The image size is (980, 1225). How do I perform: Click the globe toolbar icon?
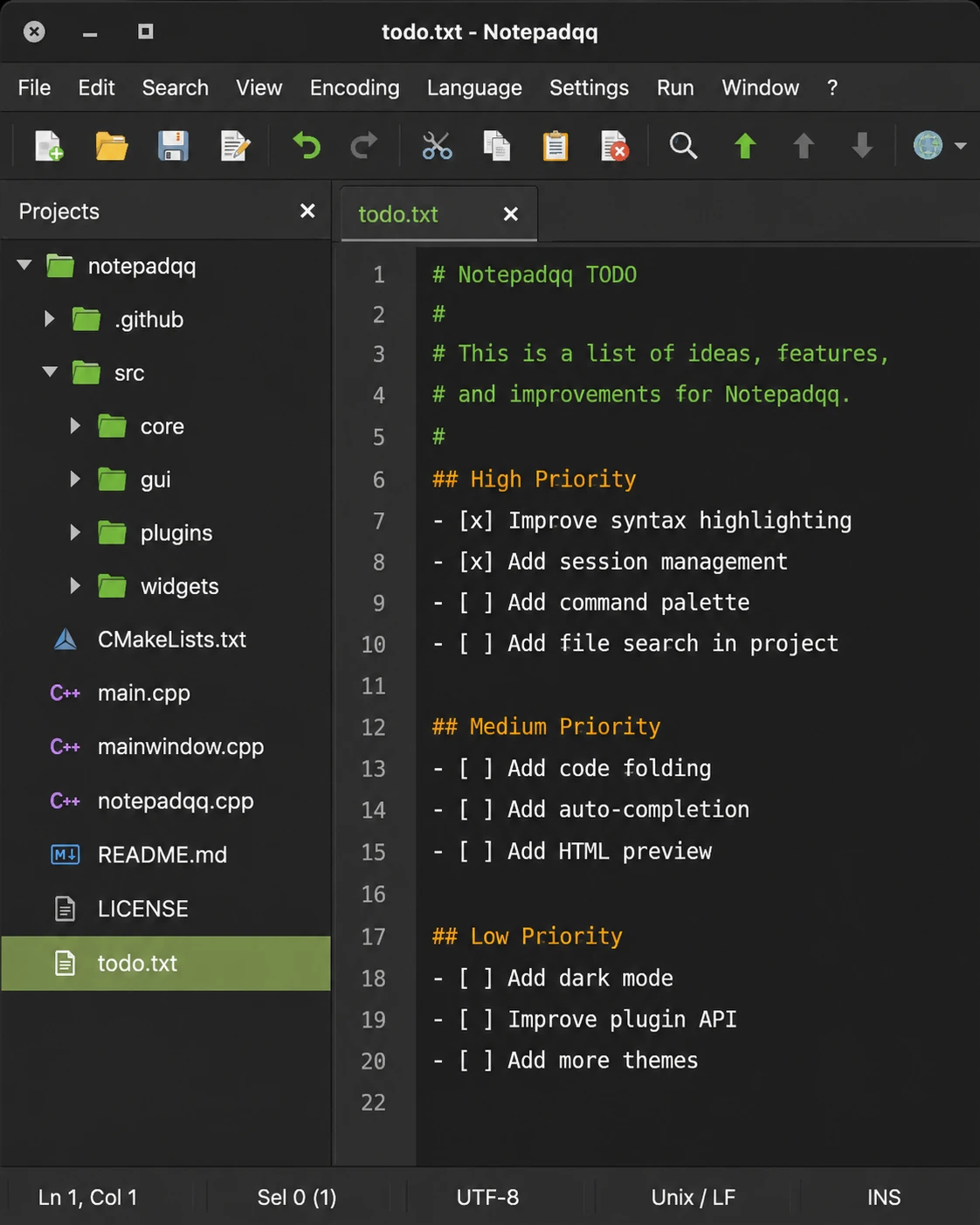pyautogui.click(x=928, y=145)
